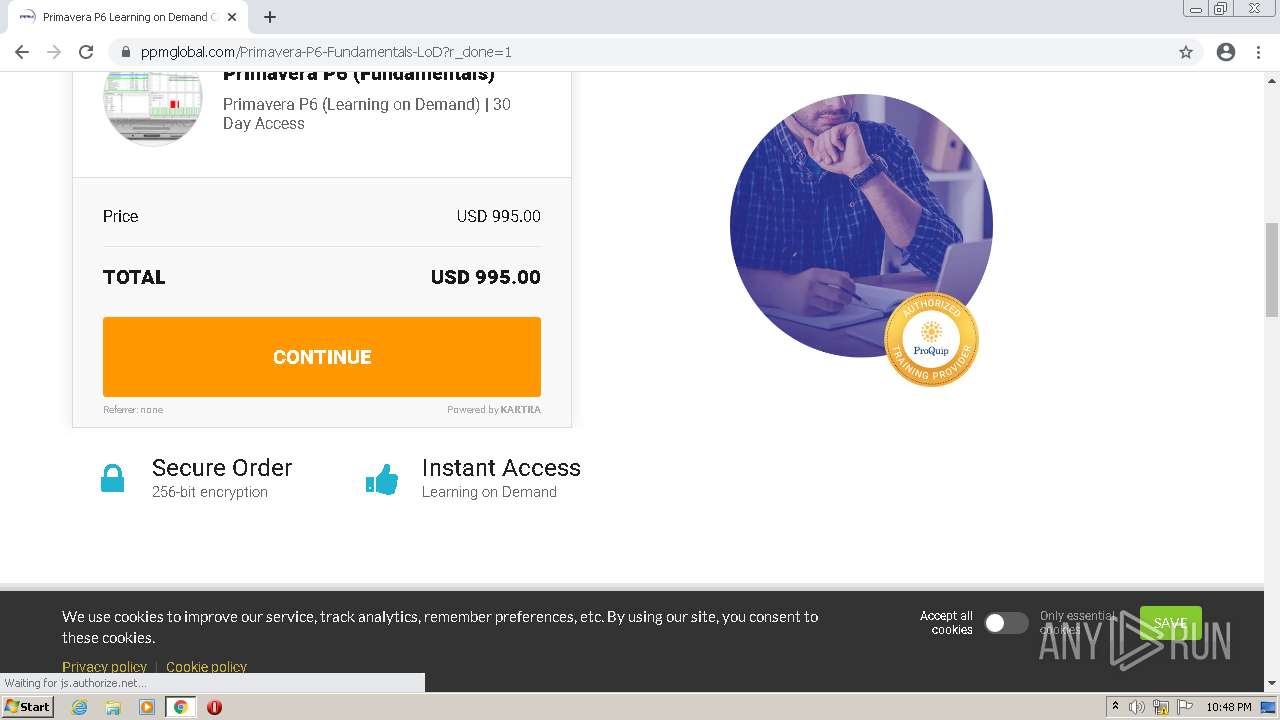Save the cookie preferences
The height and width of the screenshot is (720, 1280).
click(1170, 622)
